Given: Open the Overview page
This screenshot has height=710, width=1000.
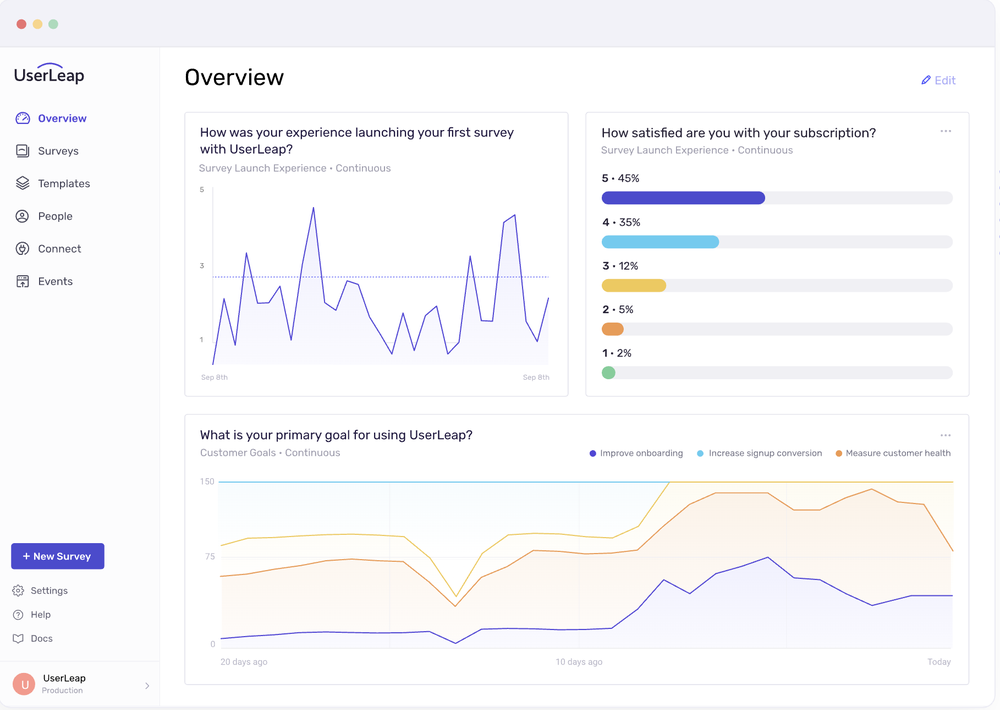Looking at the screenshot, I should (62, 118).
